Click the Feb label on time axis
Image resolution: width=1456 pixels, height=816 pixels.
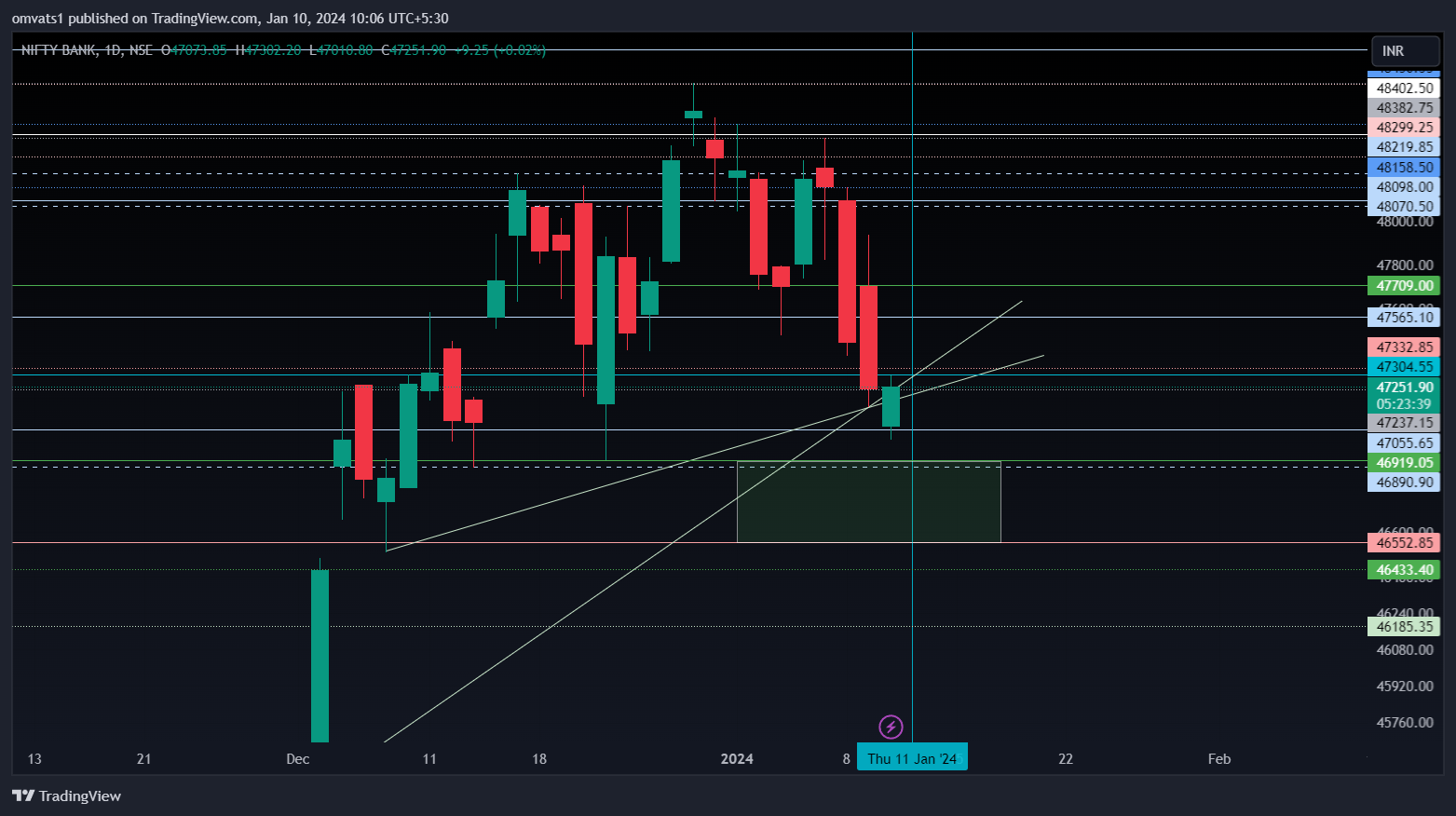[1219, 759]
